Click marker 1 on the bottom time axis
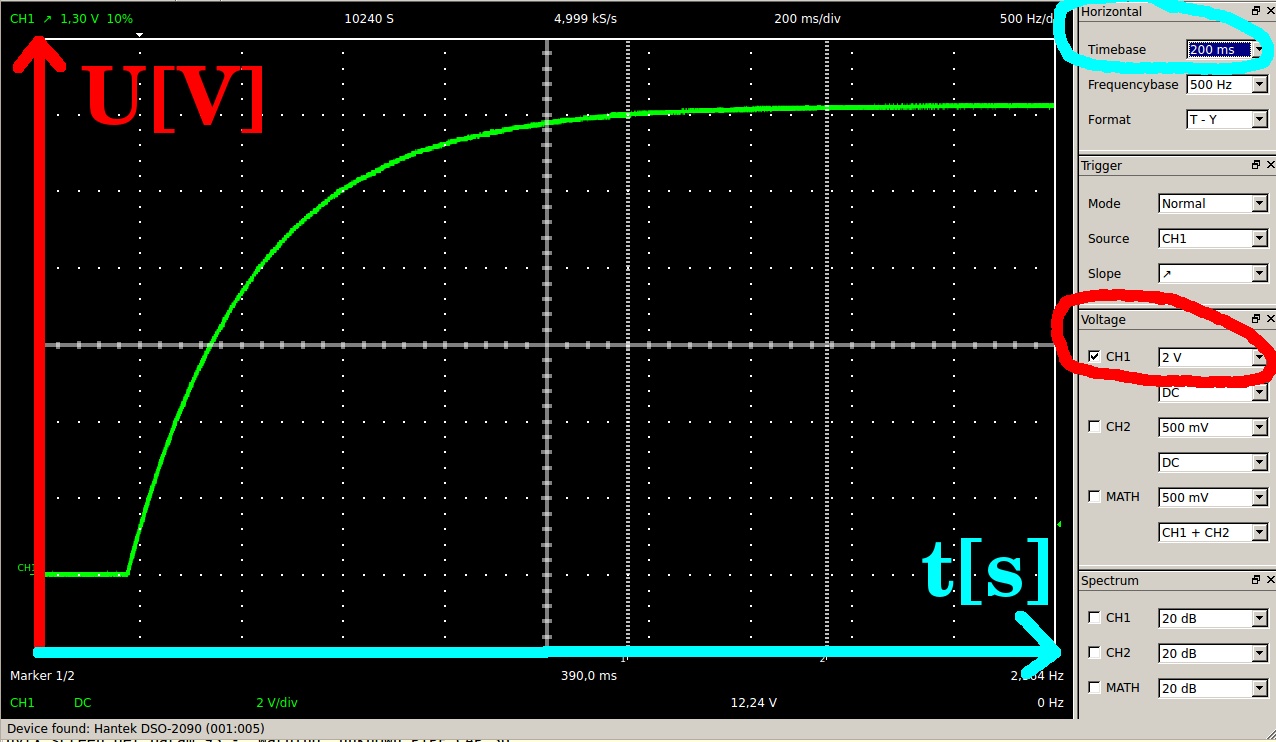Viewport: 1276px width, 742px height. point(625,658)
